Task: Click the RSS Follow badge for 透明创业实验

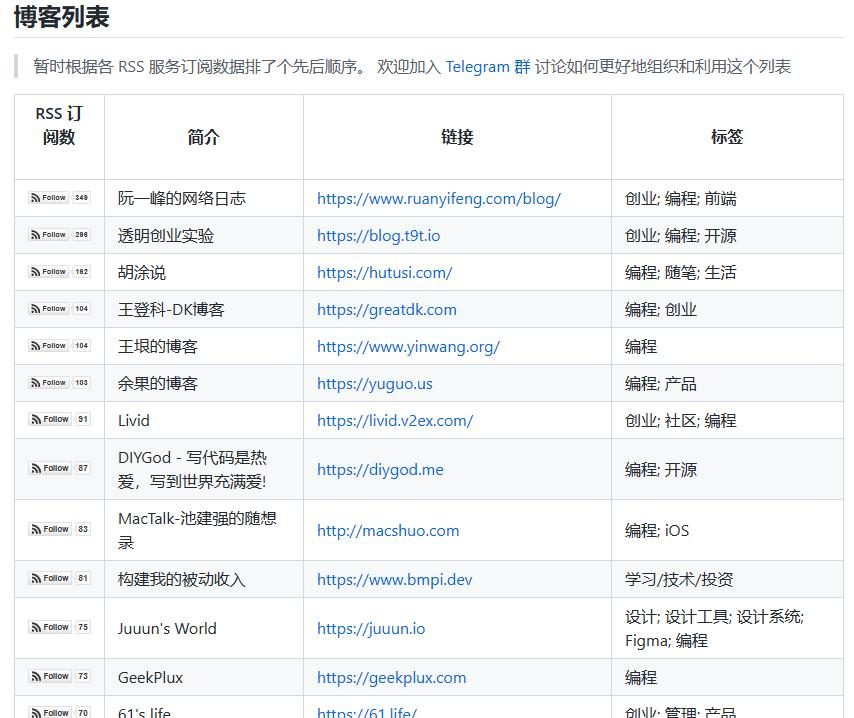Action: pos(59,234)
